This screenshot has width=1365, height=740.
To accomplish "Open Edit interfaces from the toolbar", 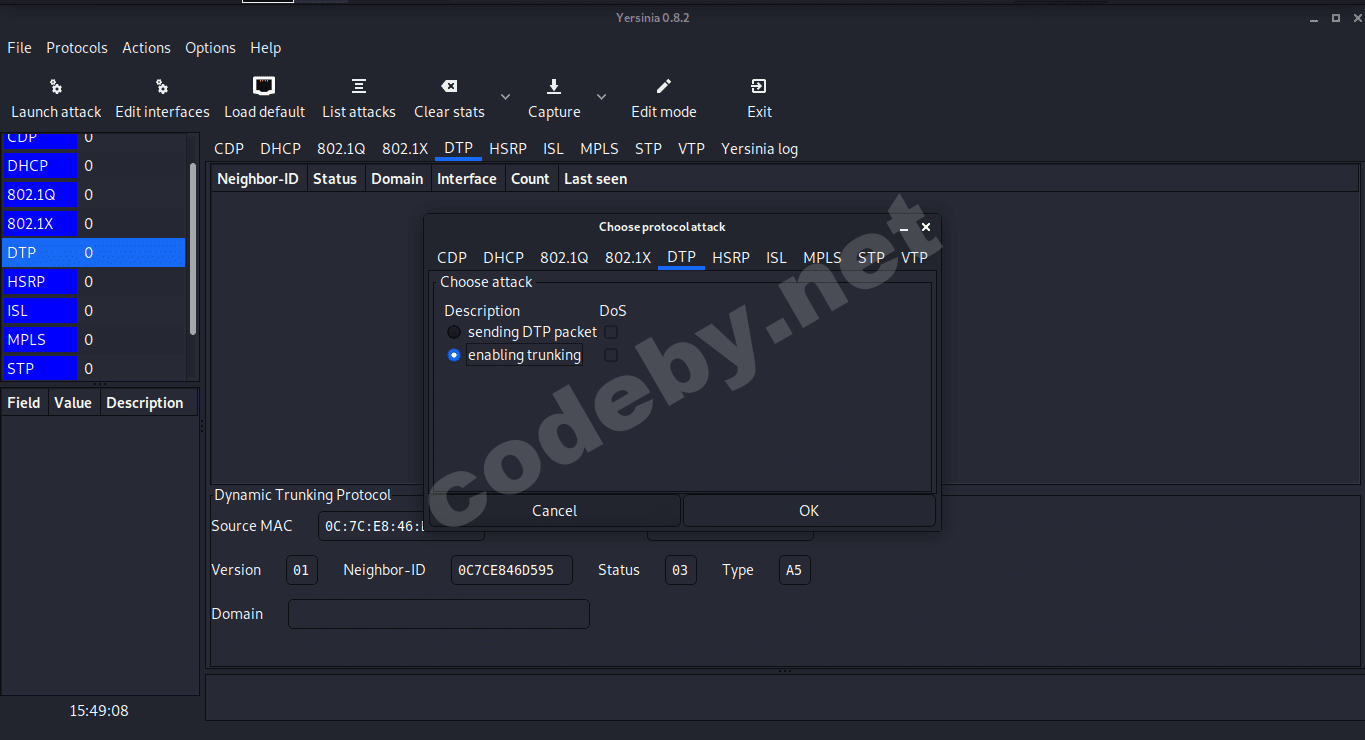I will tap(161, 96).
